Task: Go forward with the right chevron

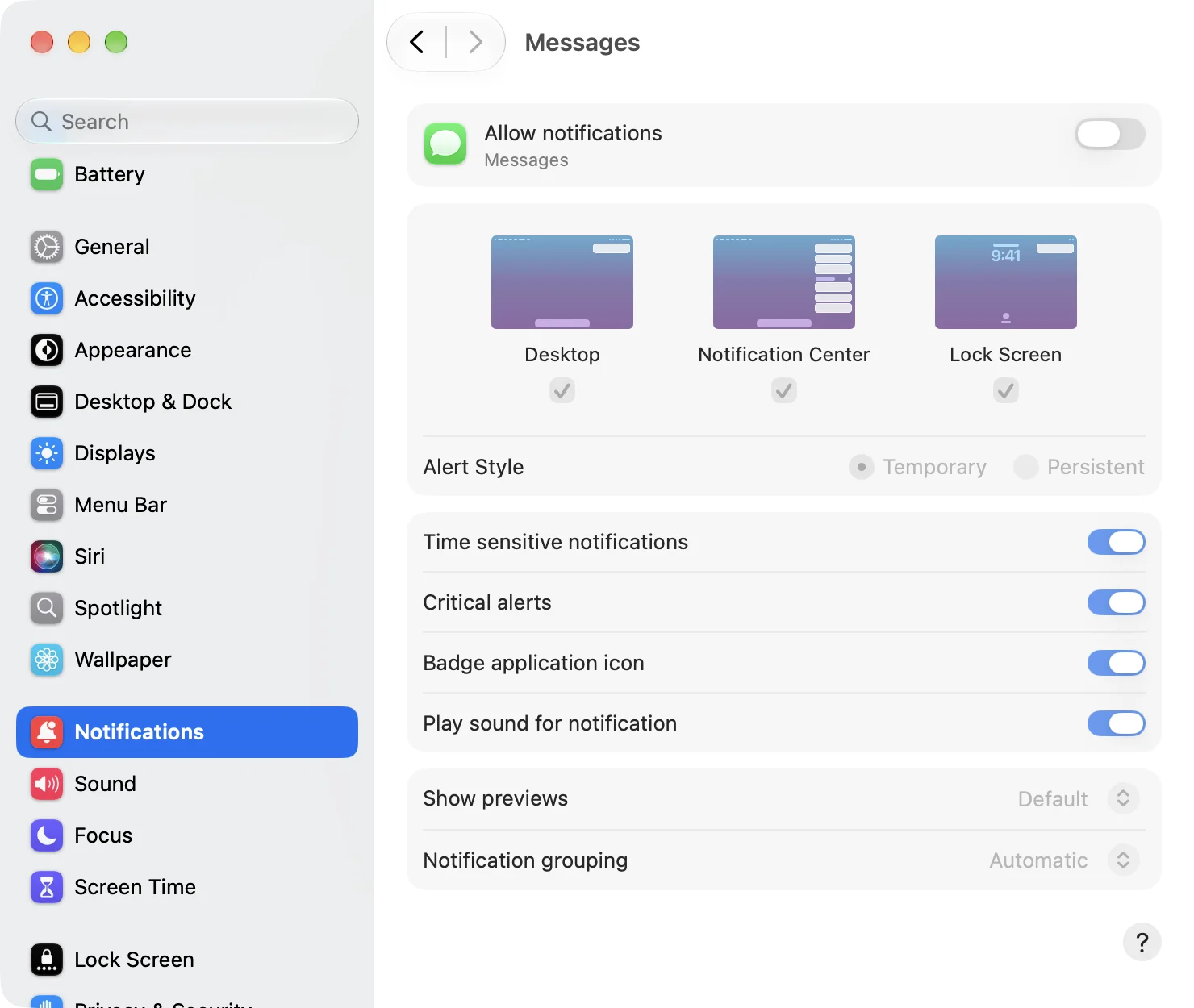Action: pyautogui.click(x=475, y=42)
